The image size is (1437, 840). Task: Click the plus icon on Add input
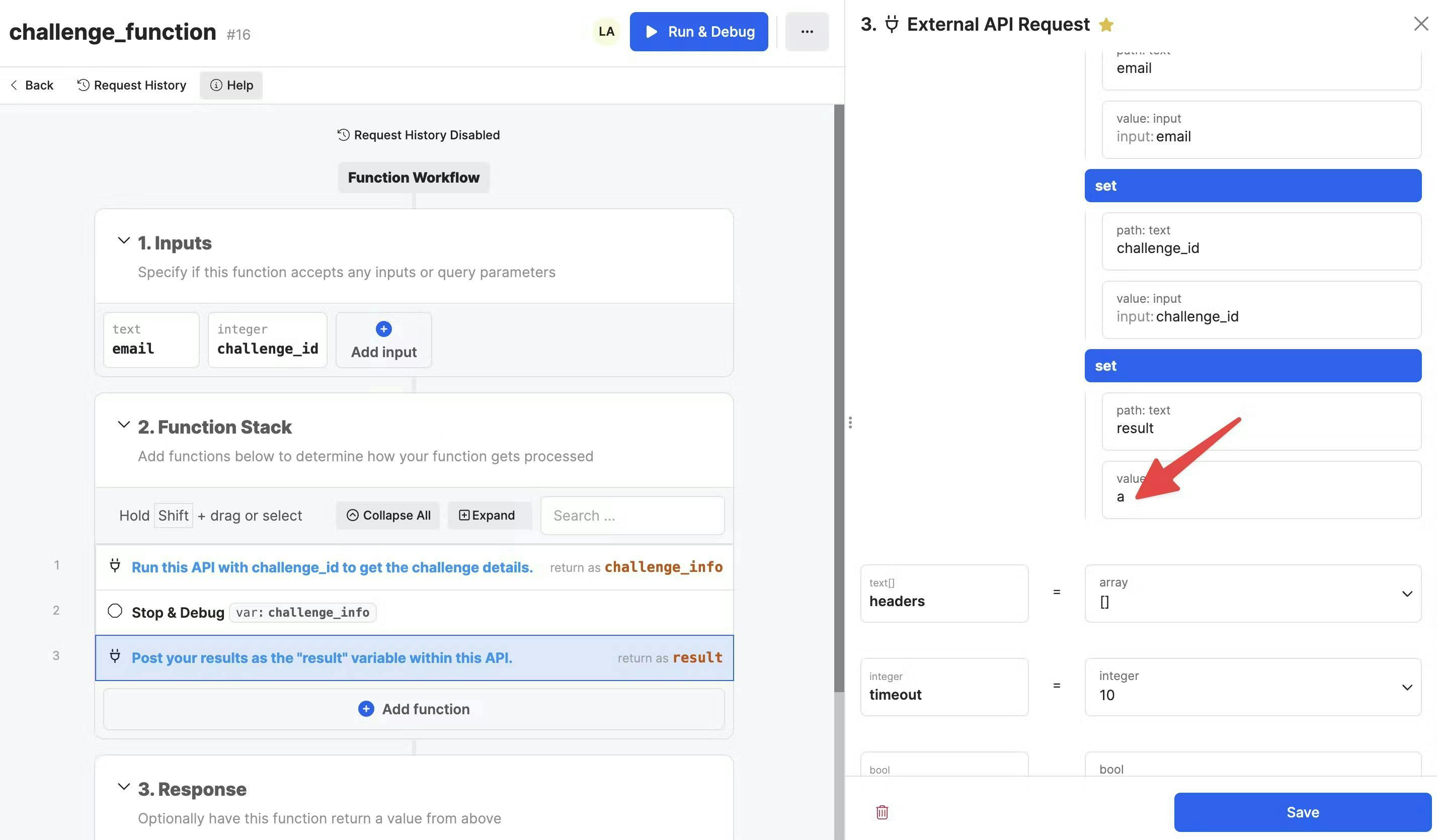pyautogui.click(x=384, y=329)
